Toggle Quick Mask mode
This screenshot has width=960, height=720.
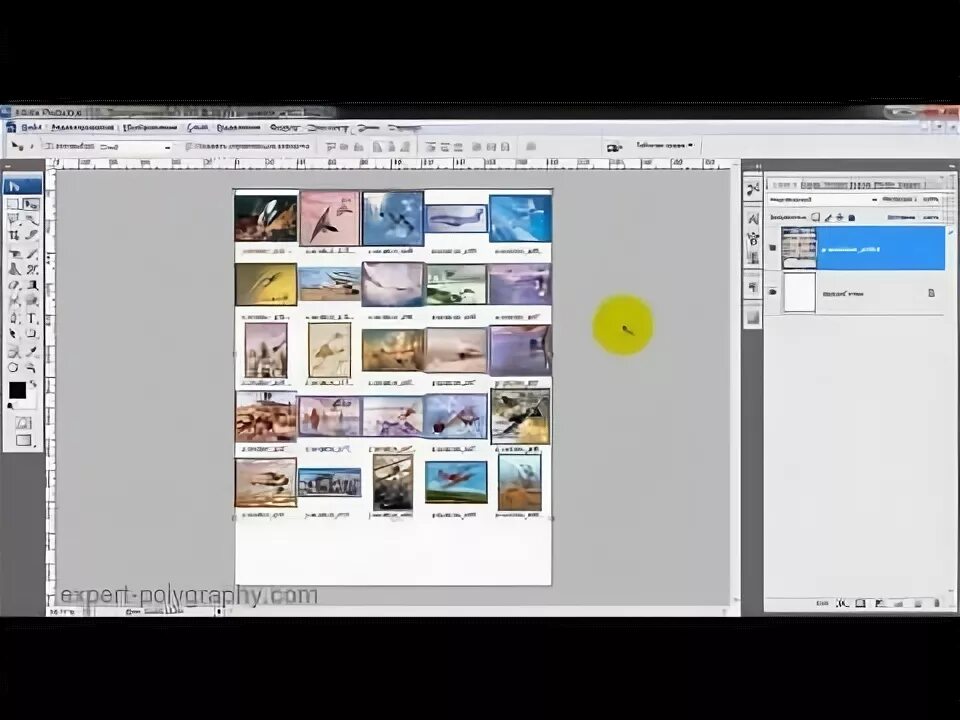23,423
